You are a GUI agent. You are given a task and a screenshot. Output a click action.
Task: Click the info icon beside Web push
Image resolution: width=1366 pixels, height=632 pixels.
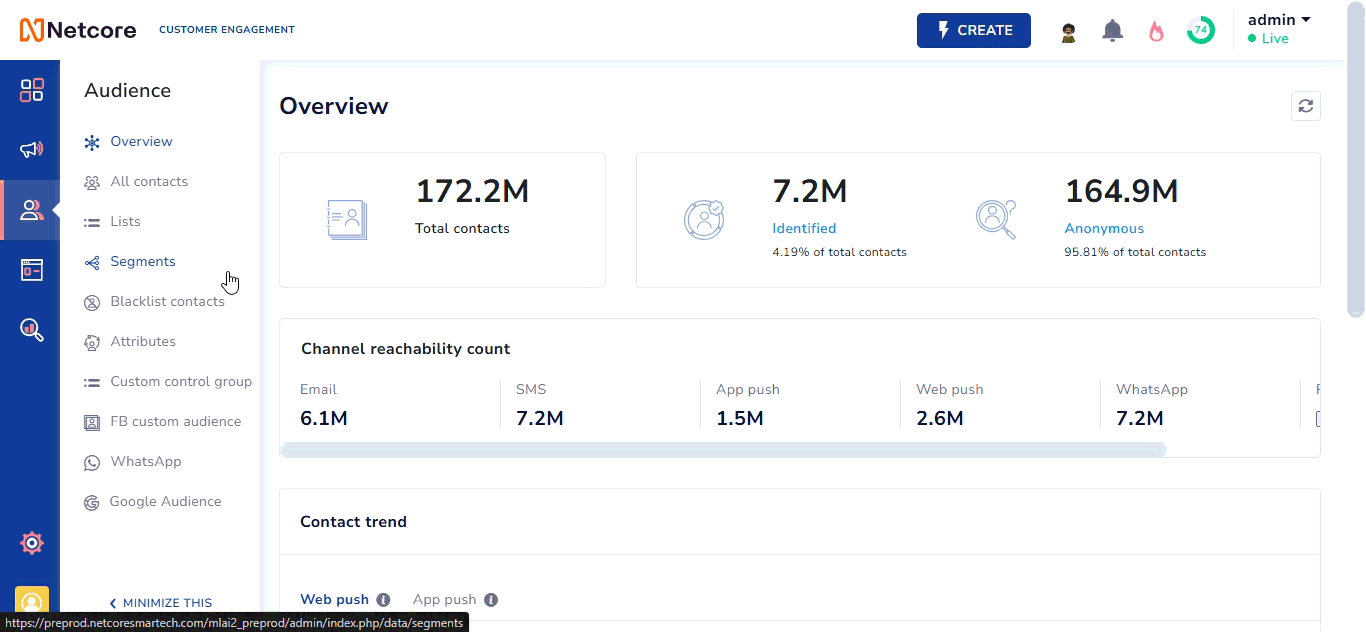[383, 600]
